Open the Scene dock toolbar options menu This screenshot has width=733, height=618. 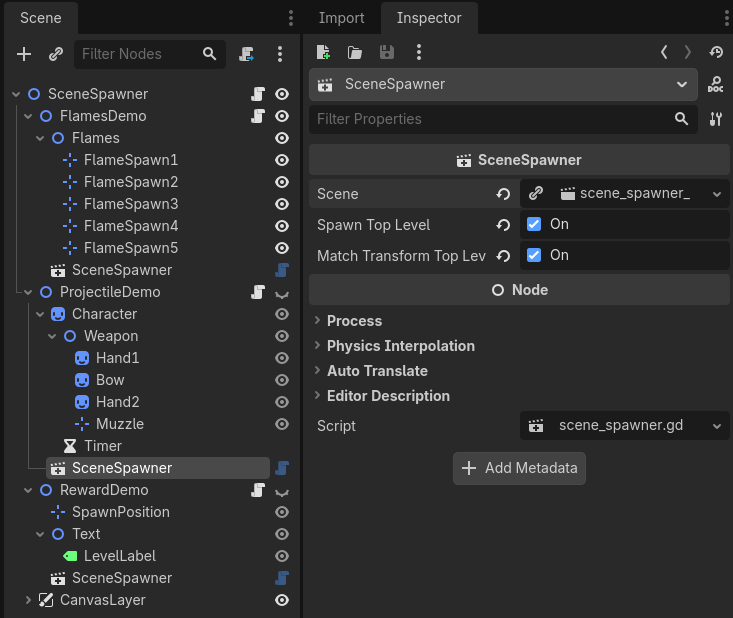pyautogui.click(x=280, y=54)
